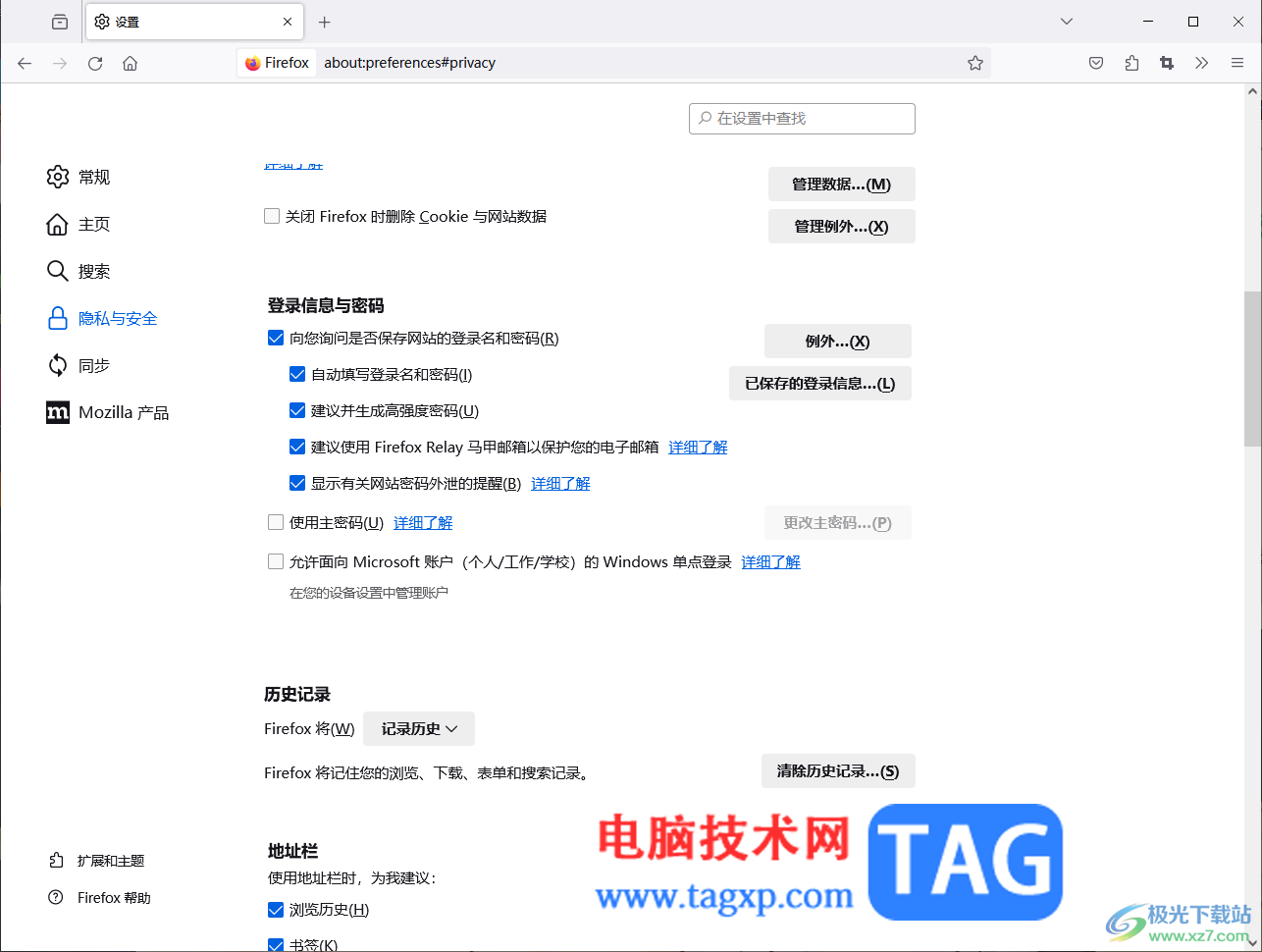The width and height of the screenshot is (1262, 952).
Task: Open 详细了解 link for 主密码
Action: click(x=423, y=523)
